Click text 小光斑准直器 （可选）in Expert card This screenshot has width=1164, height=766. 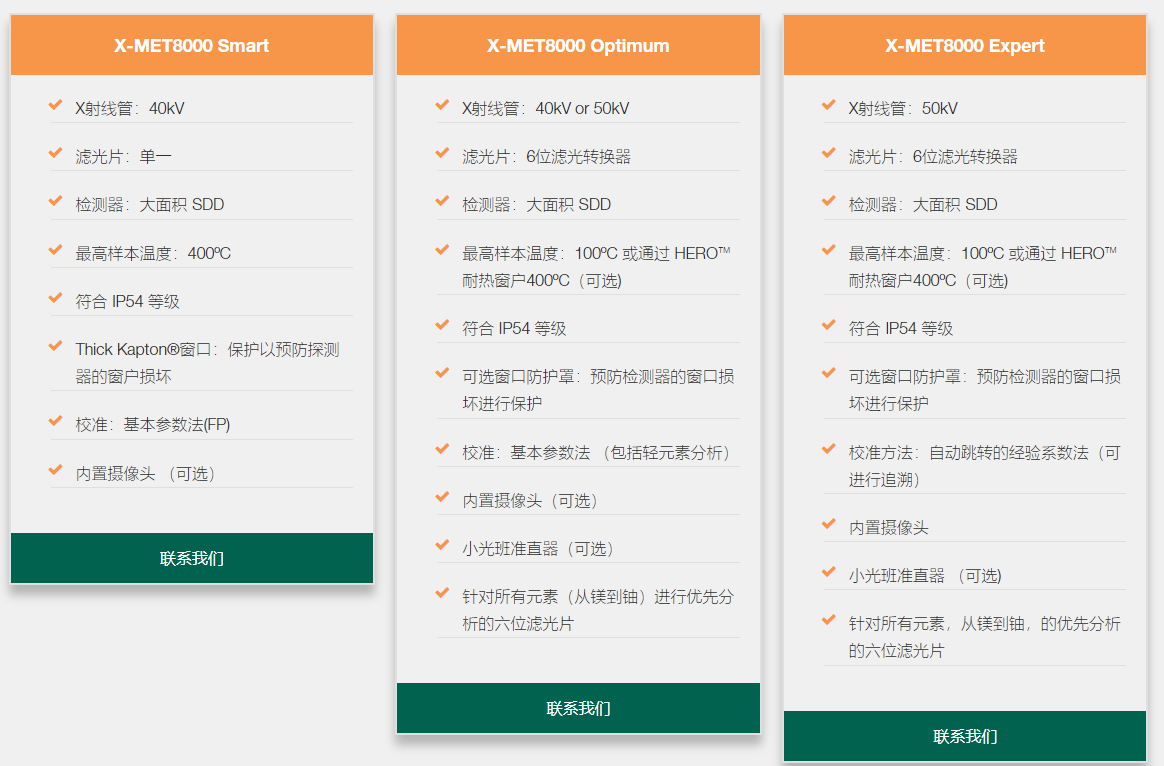click(x=925, y=576)
